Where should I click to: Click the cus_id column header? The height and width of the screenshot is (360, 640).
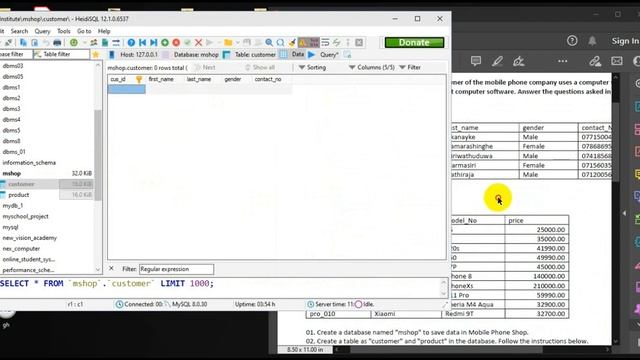tap(126, 79)
